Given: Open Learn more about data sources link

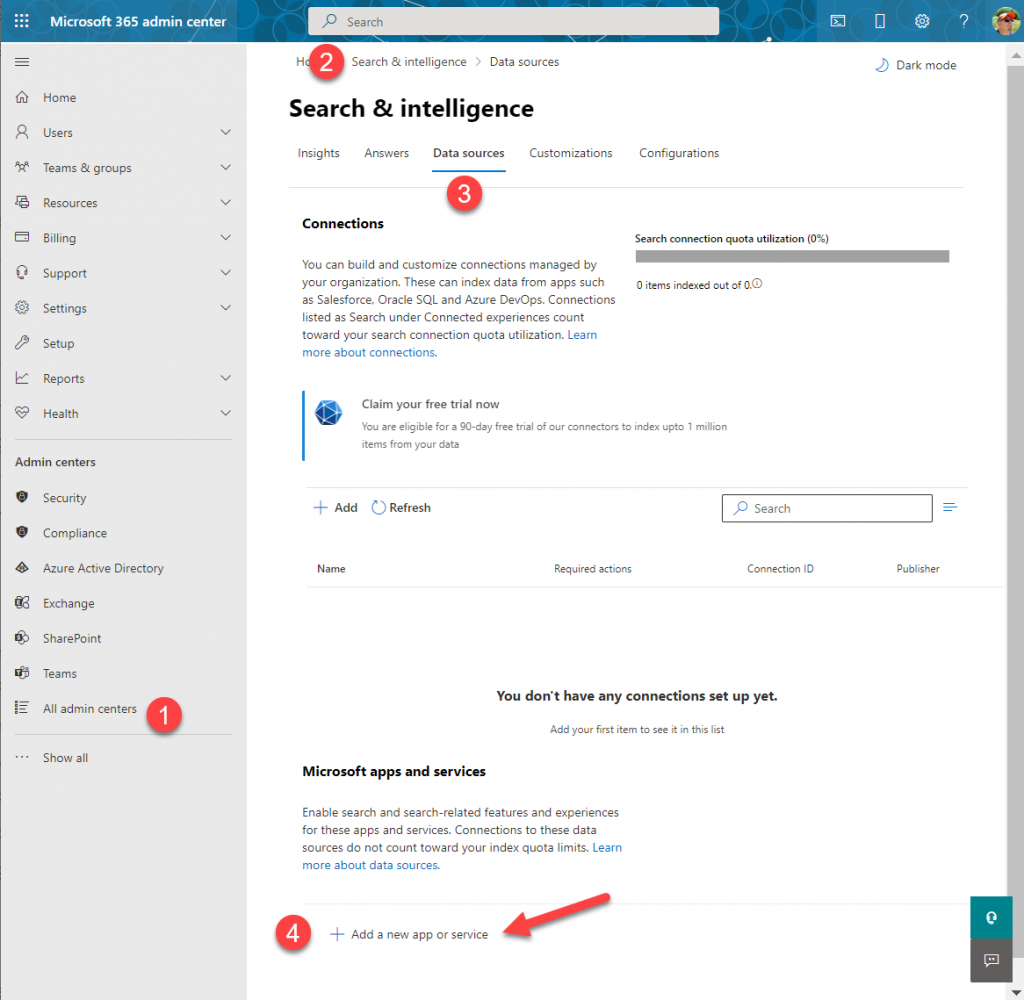Looking at the screenshot, I should coord(371,865).
